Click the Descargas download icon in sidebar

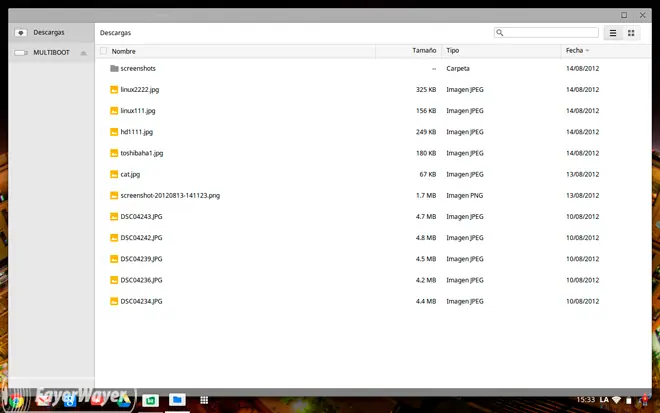tap(21, 32)
